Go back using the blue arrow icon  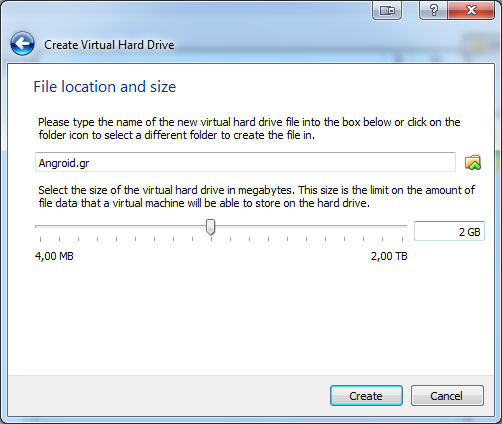[22, 44]
